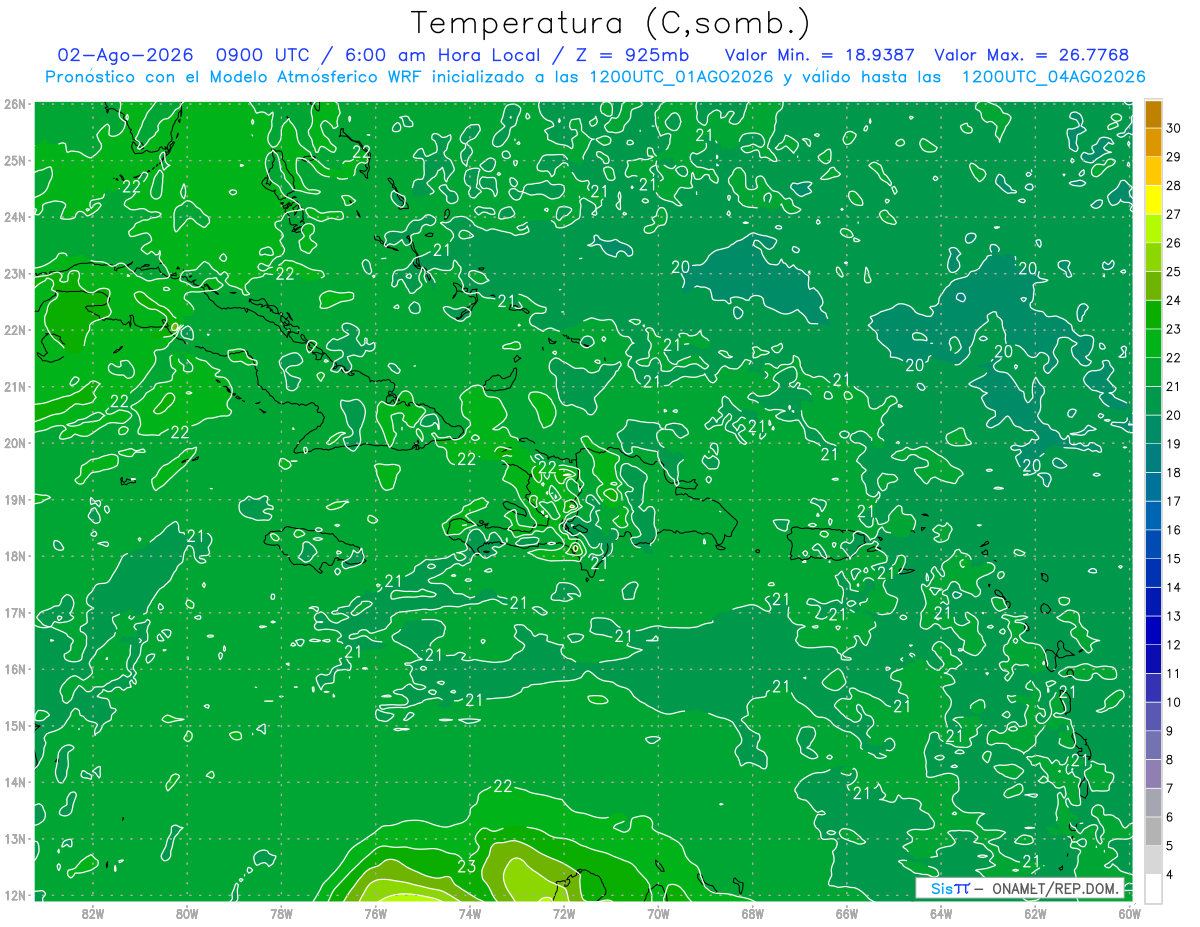
Task: Select the date text '02-Ago-2026'
Action: pyautogui.click(x=123, y=55)
